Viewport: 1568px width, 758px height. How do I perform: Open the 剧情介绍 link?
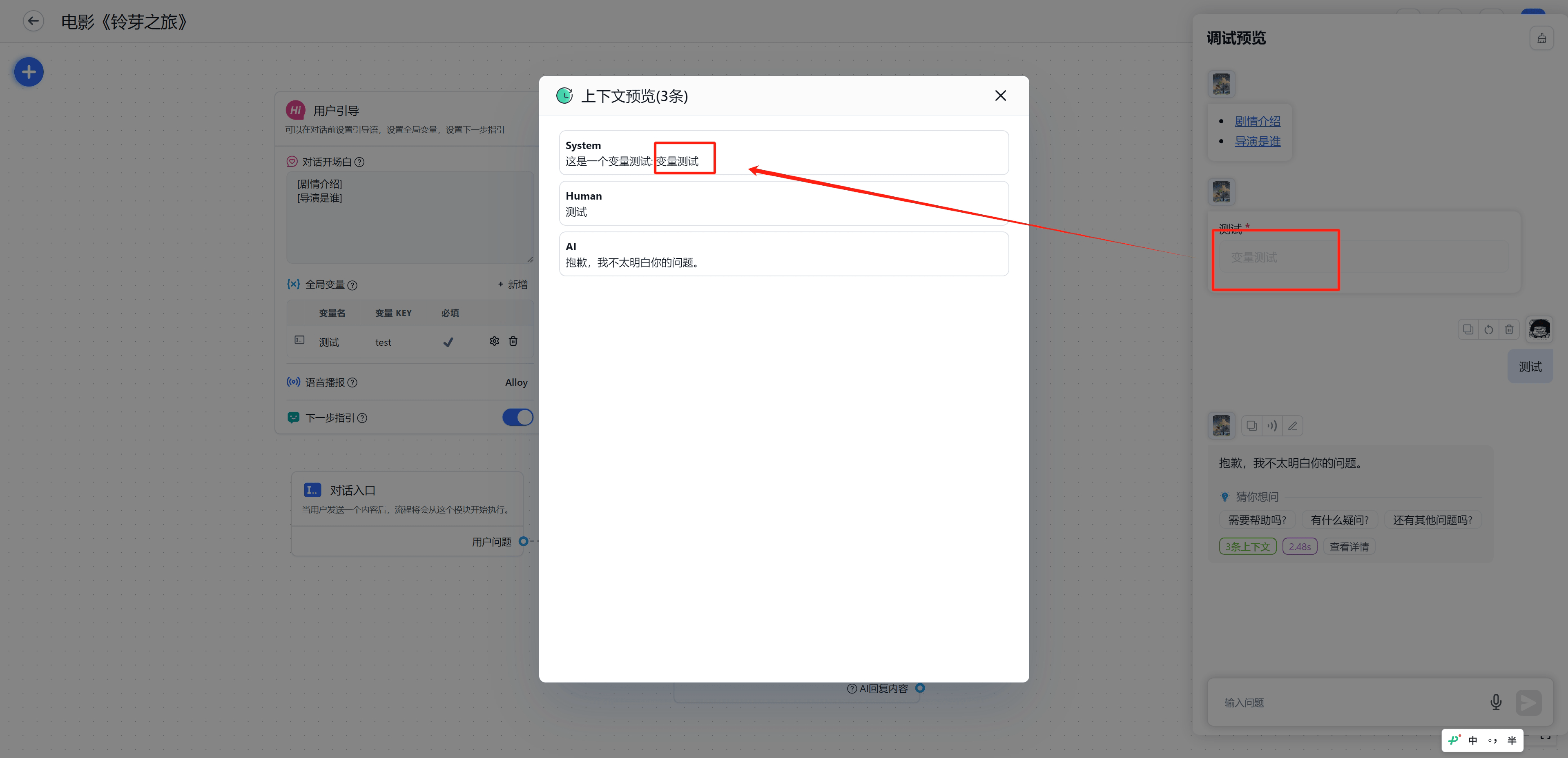(1257, 121)
